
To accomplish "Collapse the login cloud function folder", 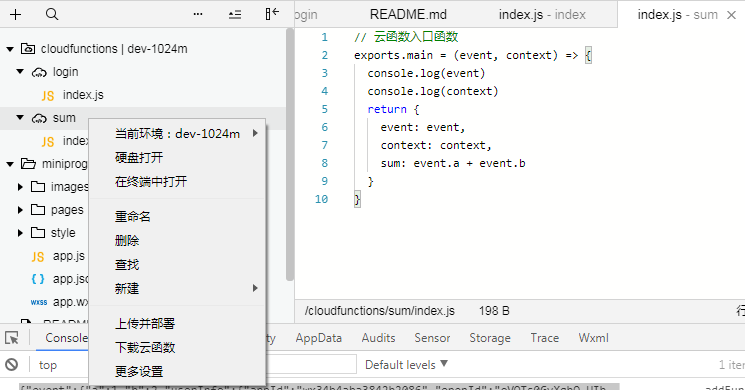I will point(20,72).
